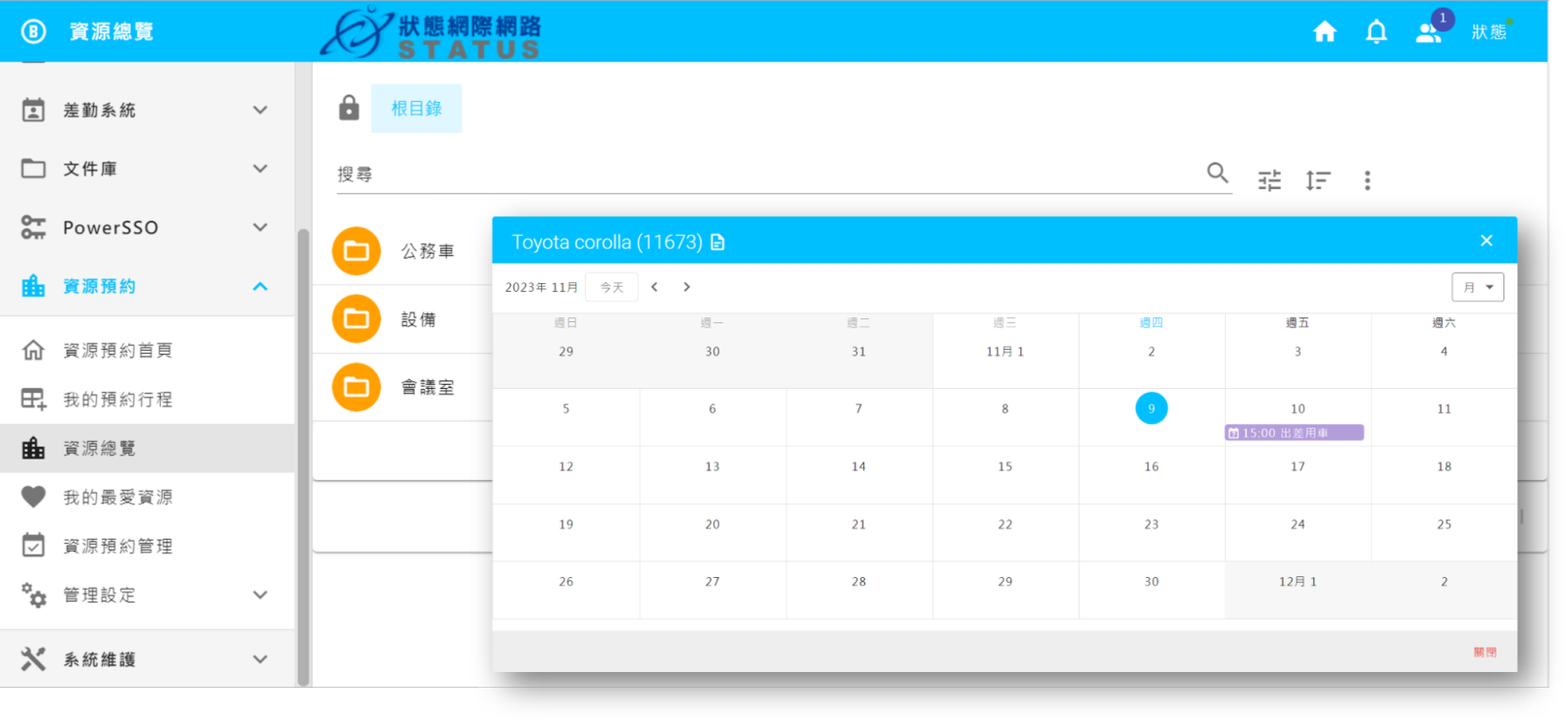The height and width of the screenshot is (723, 1568).
Task: Go to the home page icon
Action: pyautogui.click(x=1324, y=32)
